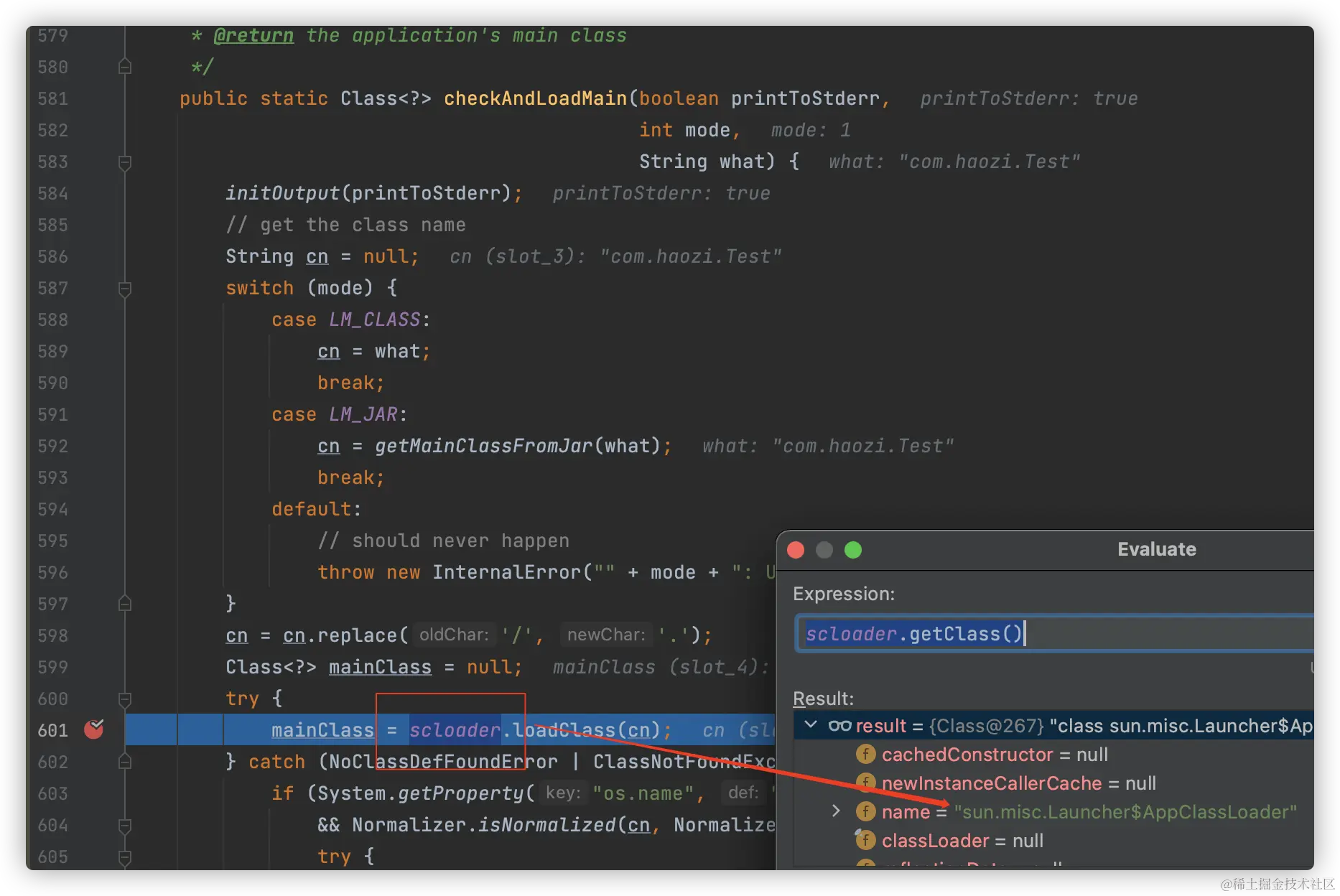Select the classLoader = null row

point(1054,841)
